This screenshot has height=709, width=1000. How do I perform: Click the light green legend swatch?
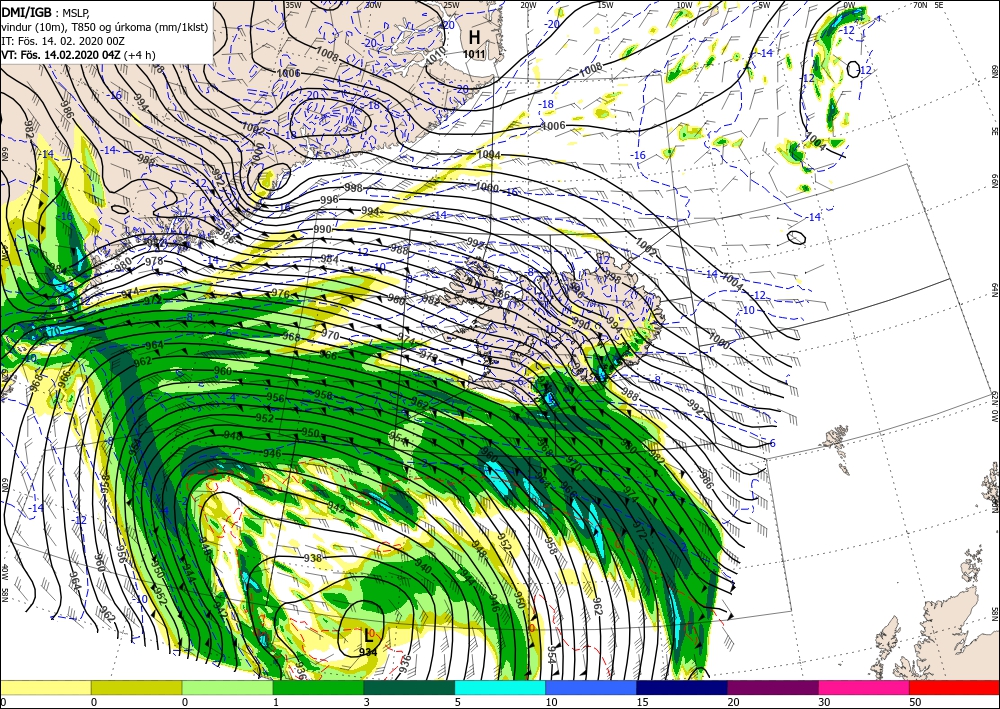pyautogui.click(x=227, y=687)
